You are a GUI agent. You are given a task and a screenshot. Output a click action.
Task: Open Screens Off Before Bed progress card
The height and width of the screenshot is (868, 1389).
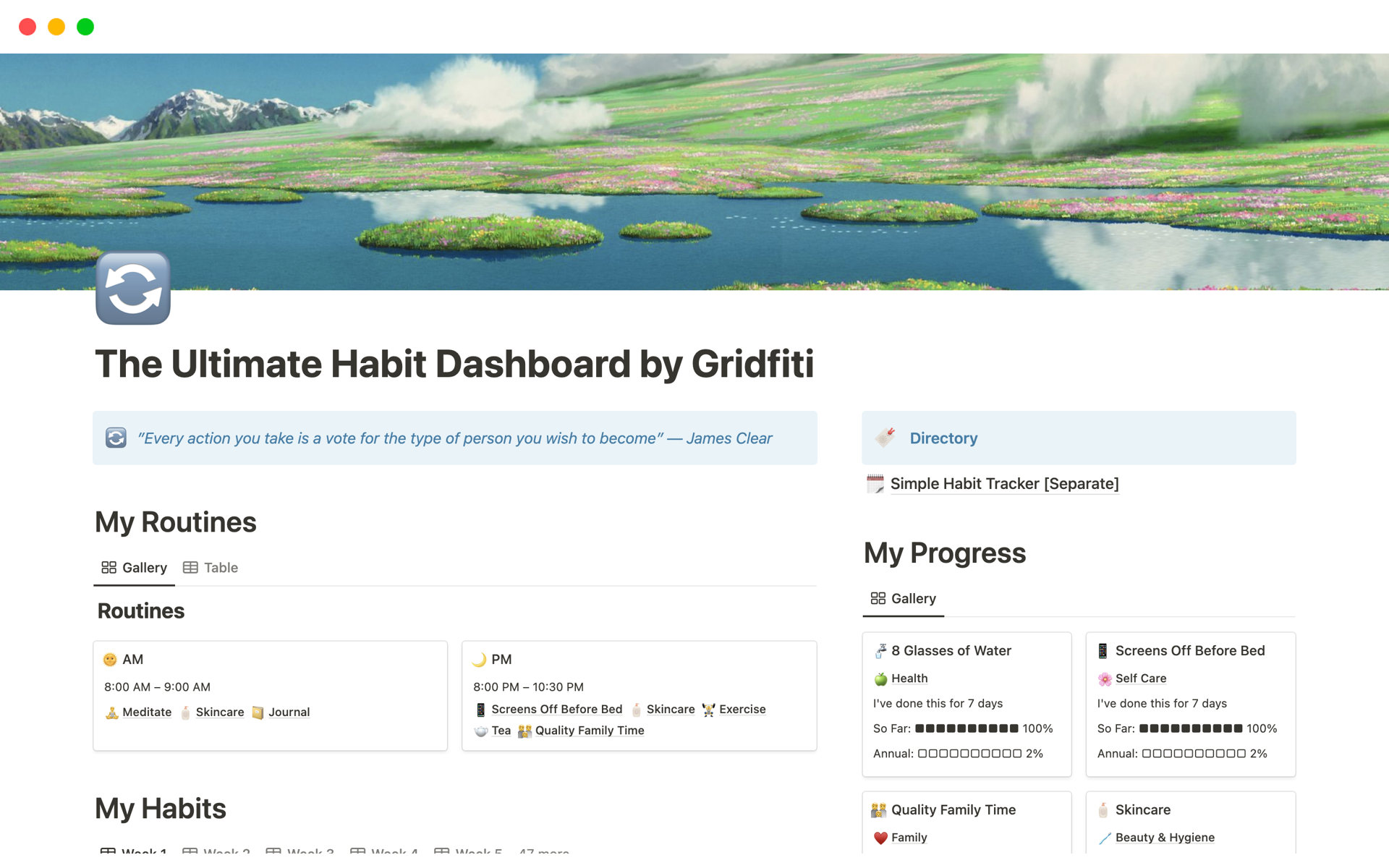coord(1189,651)
